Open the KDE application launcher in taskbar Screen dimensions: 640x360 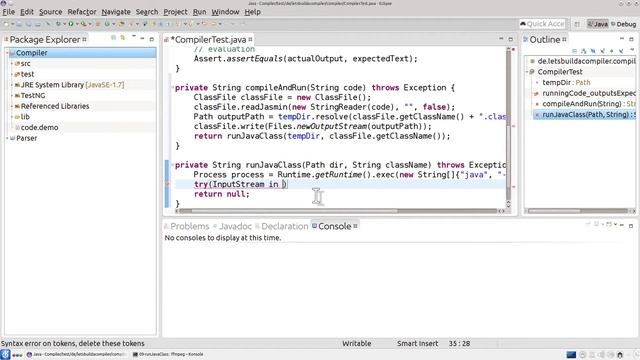5,354
